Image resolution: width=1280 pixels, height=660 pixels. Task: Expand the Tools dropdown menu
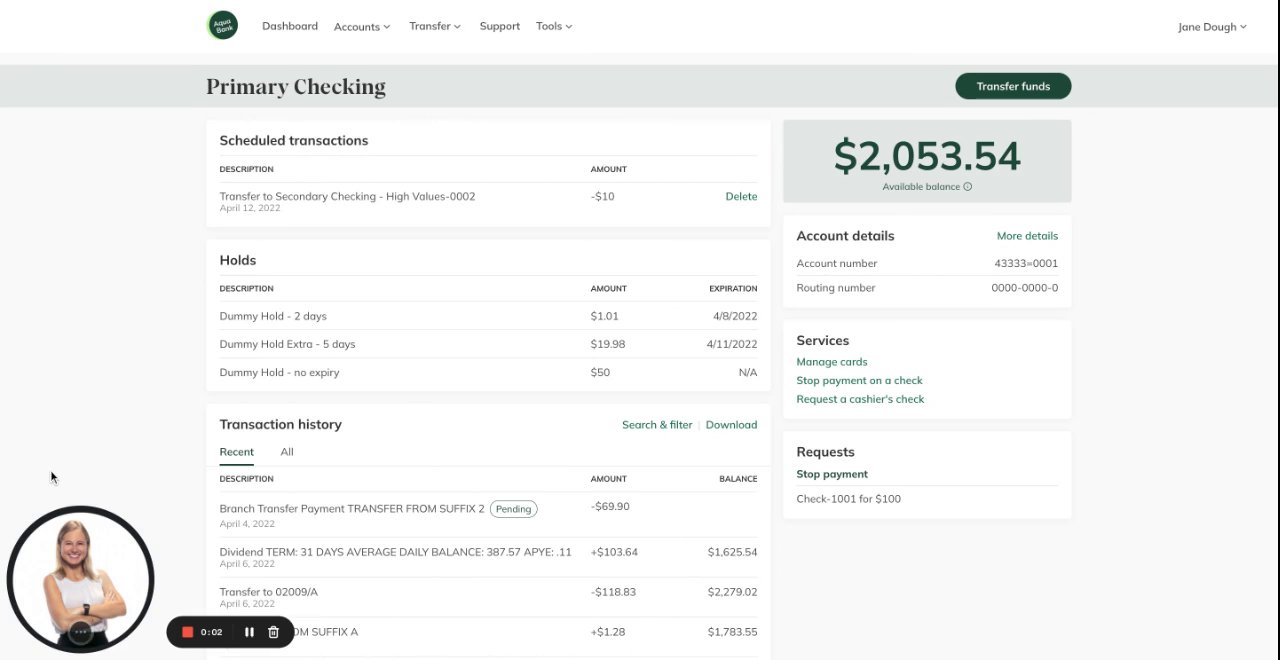pos(553,26)
